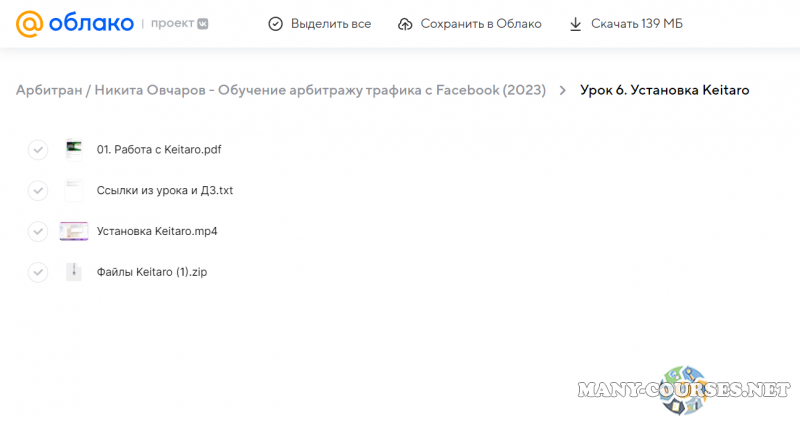Image resolution: width=800 pixels, height=423 pixels.
Task: Click the VK project badge
Action: [203, 24]
